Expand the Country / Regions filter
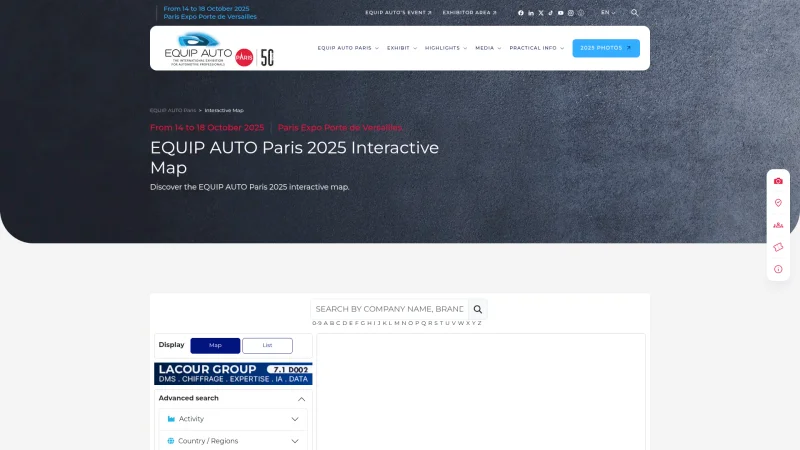 point(233,441)
